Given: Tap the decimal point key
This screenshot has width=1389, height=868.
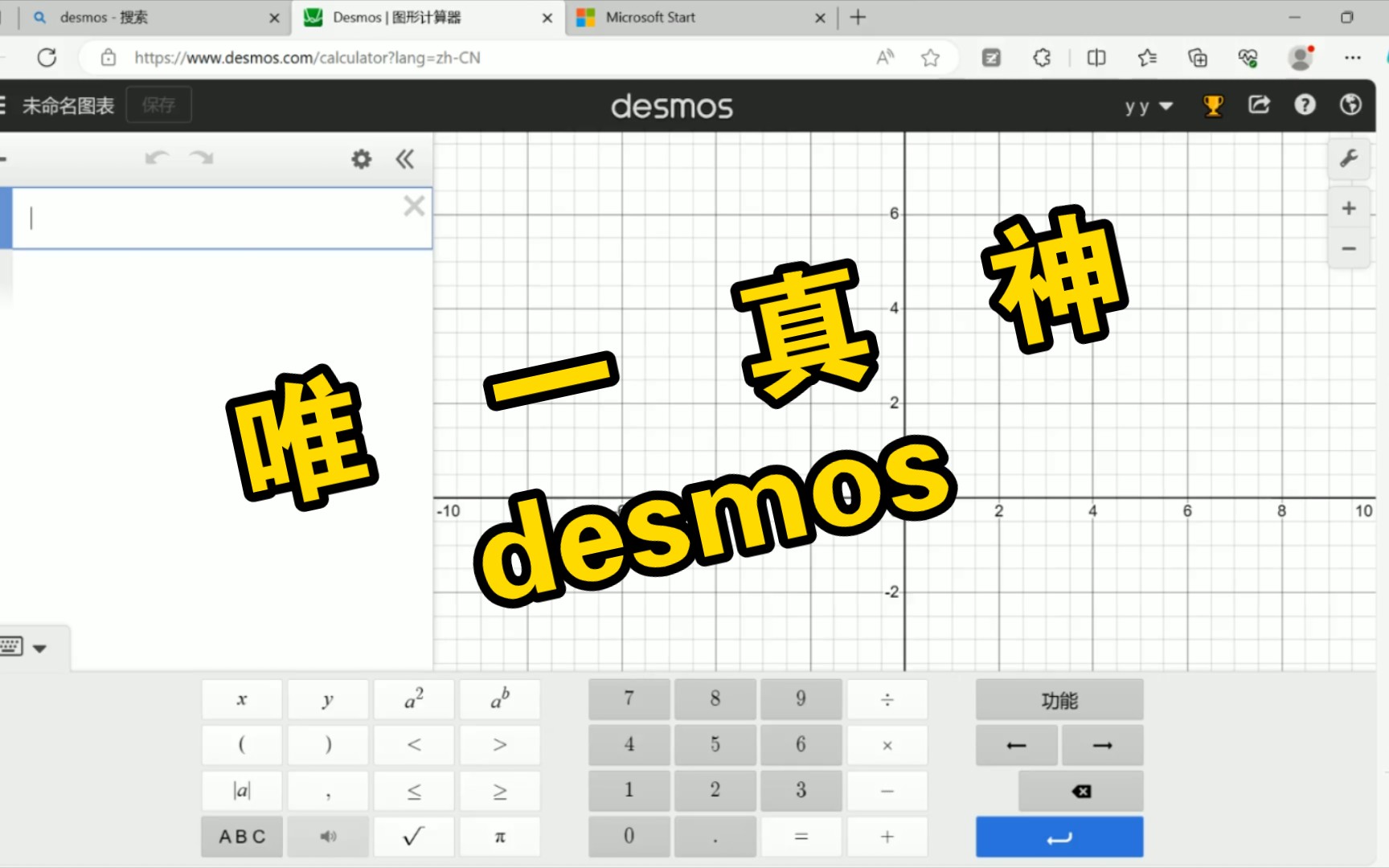Looking at the screenshot, I should 715,837.
